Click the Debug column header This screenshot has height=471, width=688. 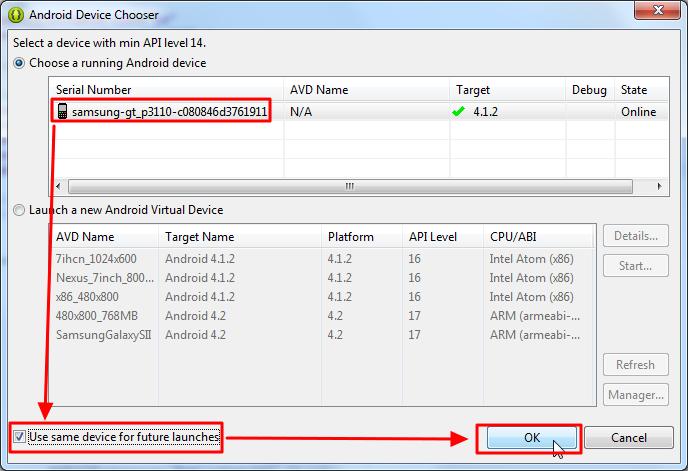(590, 90)
